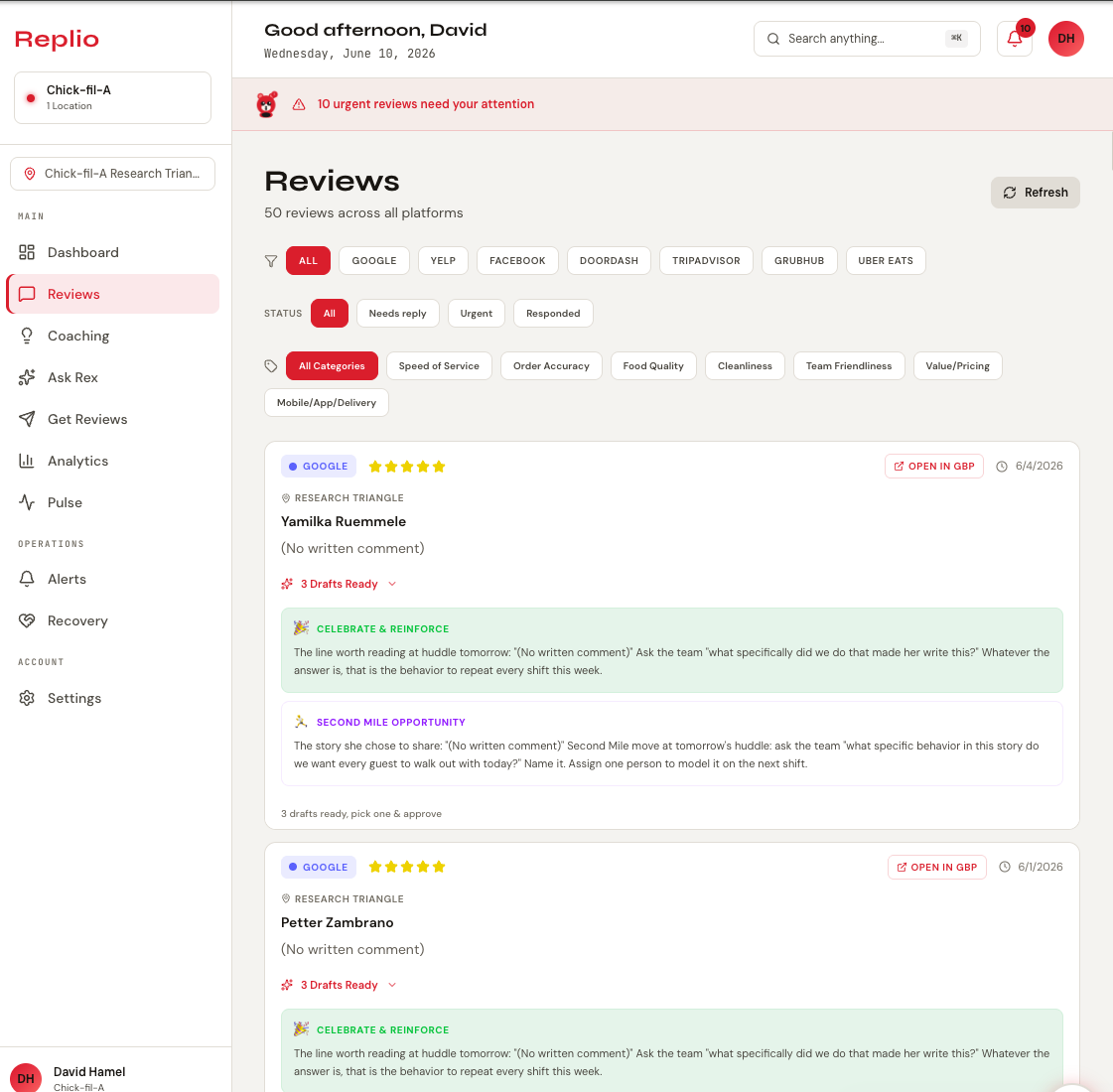
Task: Click the categories tag icon
Action: click(271, 366)
